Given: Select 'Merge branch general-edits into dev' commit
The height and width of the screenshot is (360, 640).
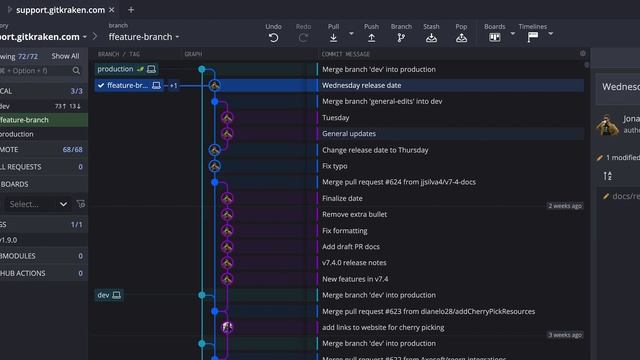Looking at the screenshot, I should click(x=382, y=101).
